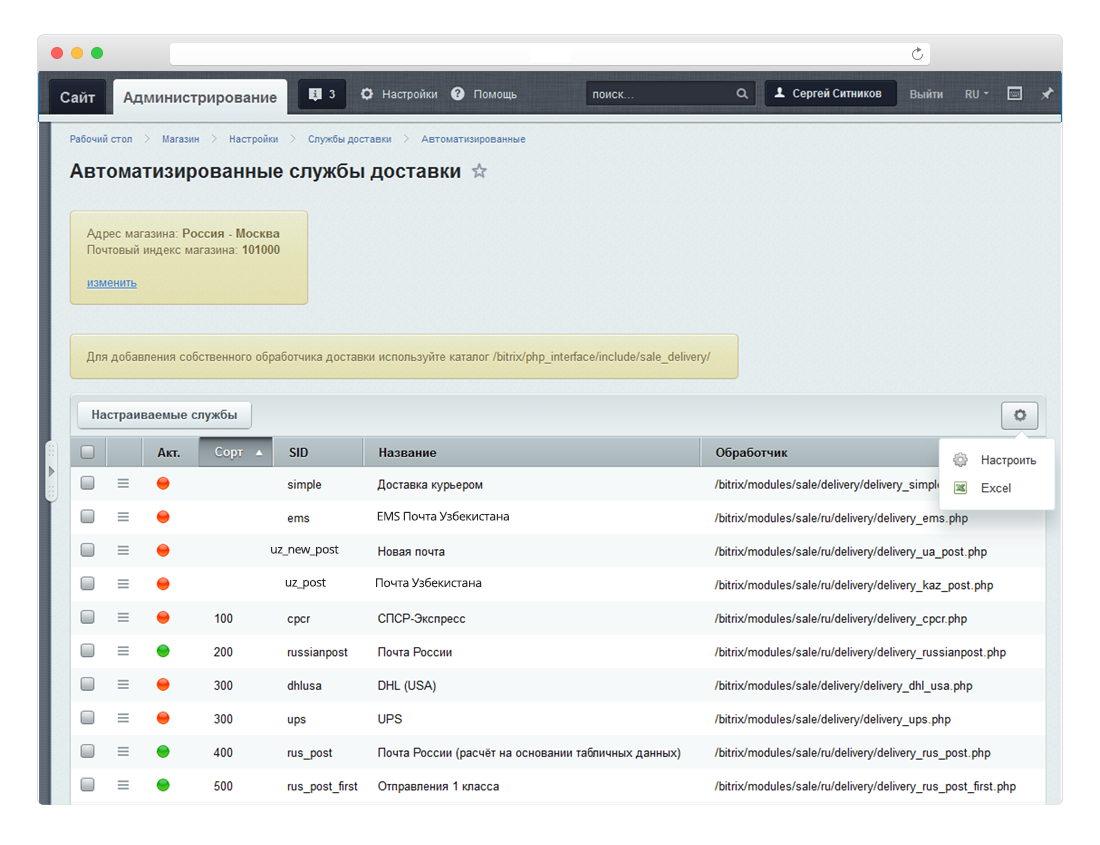Image resolution: width=1100 pixels, height=845 pixels.
Task: Choose Excel from the popup menu
Action: click(x=995, y=488)
